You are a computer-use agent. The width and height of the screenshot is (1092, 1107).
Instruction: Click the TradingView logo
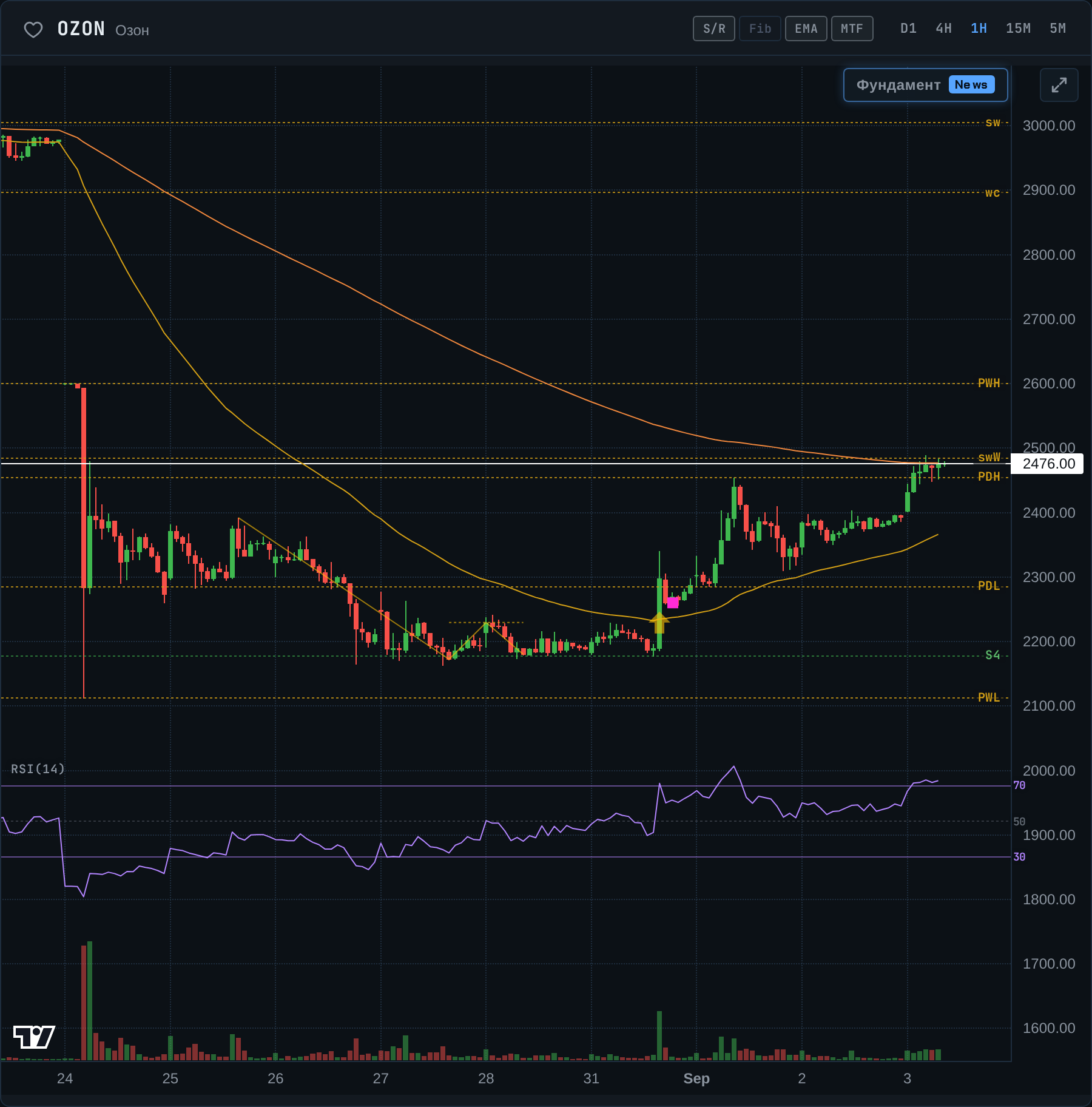[x=34, y=1037]
